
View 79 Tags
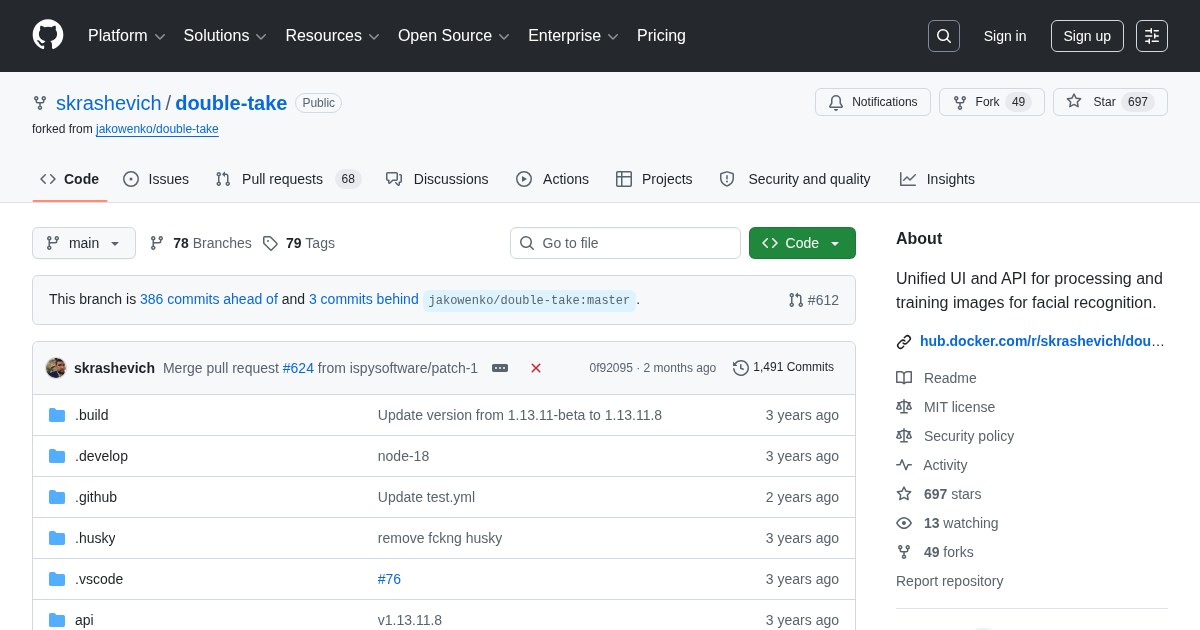point(299,243)
